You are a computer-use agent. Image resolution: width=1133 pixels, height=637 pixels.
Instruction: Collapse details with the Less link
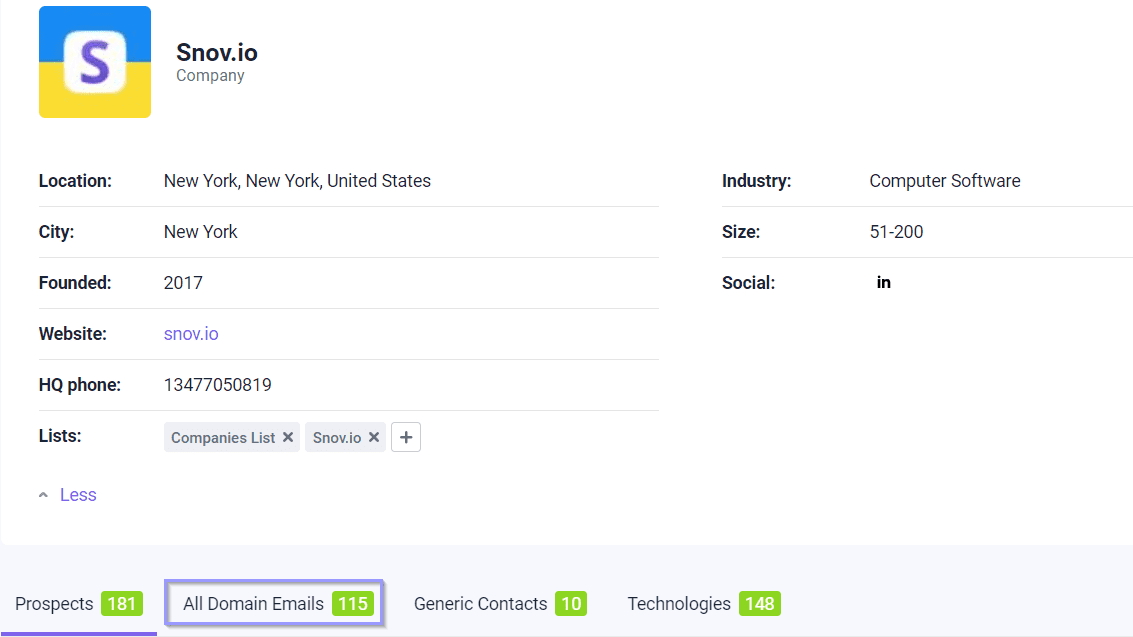pos(78,495)
